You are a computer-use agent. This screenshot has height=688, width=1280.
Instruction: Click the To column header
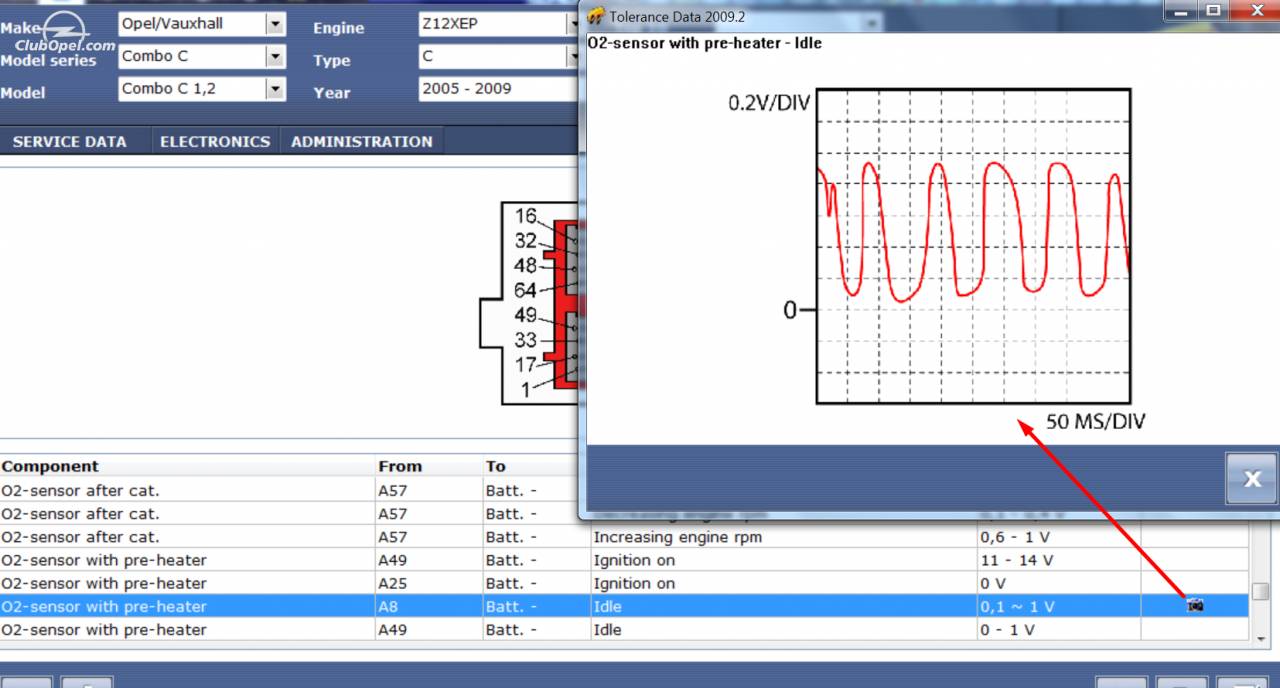(x=496, y=466)
